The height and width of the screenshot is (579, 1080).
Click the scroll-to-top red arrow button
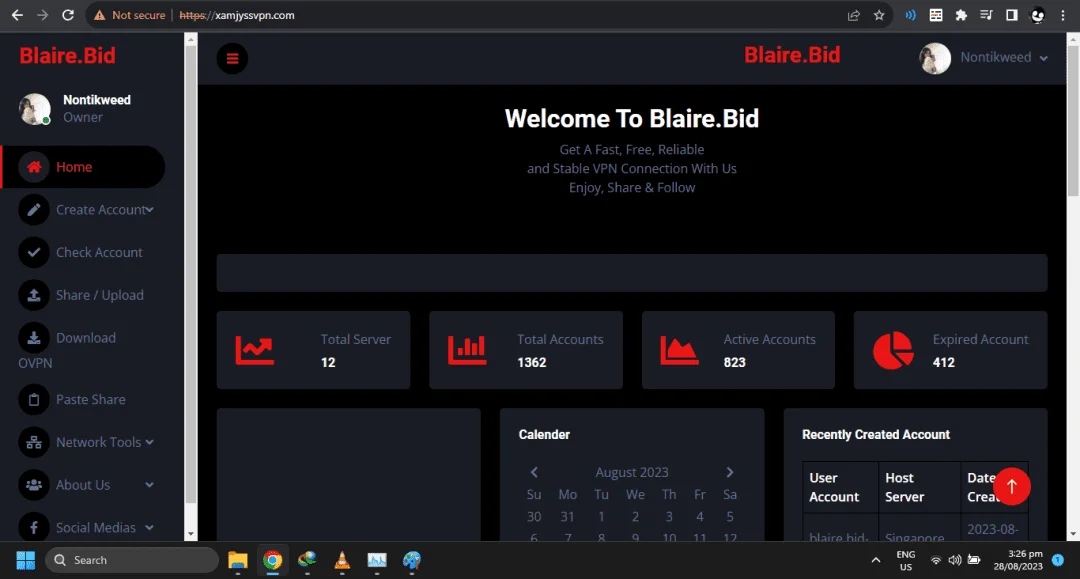[x=1012, y=486]
